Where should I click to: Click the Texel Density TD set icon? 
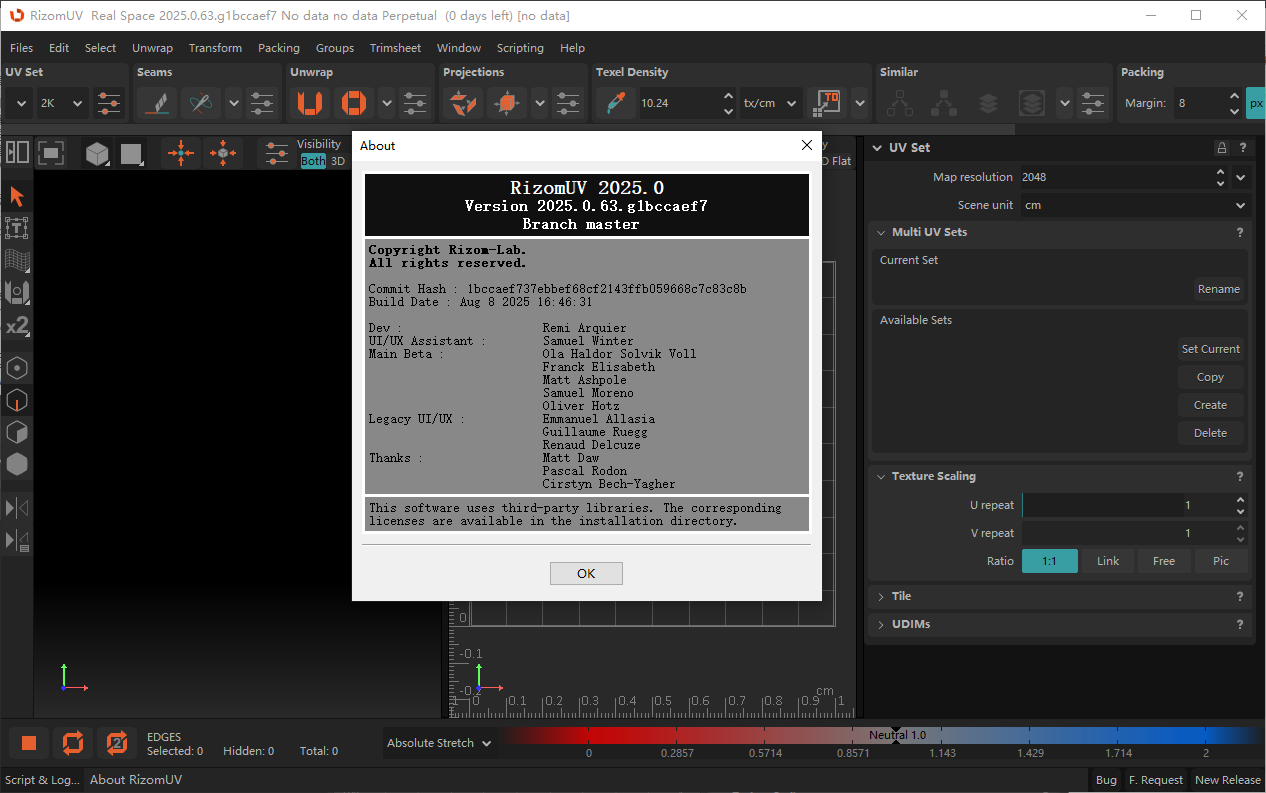(828, 103)
